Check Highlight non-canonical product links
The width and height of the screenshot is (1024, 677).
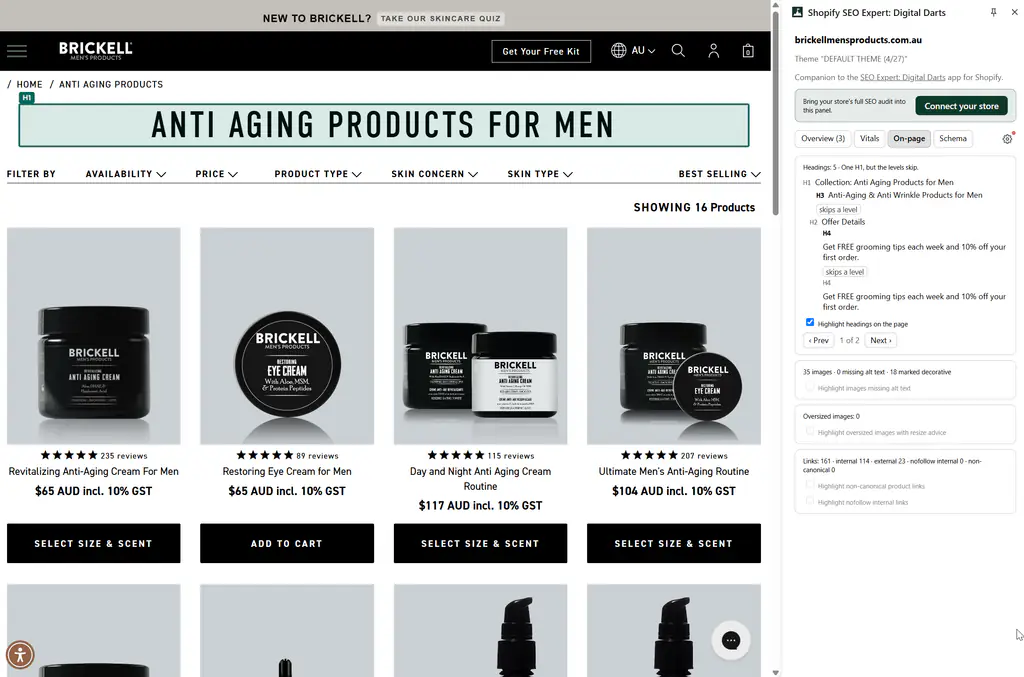point(810,485)
